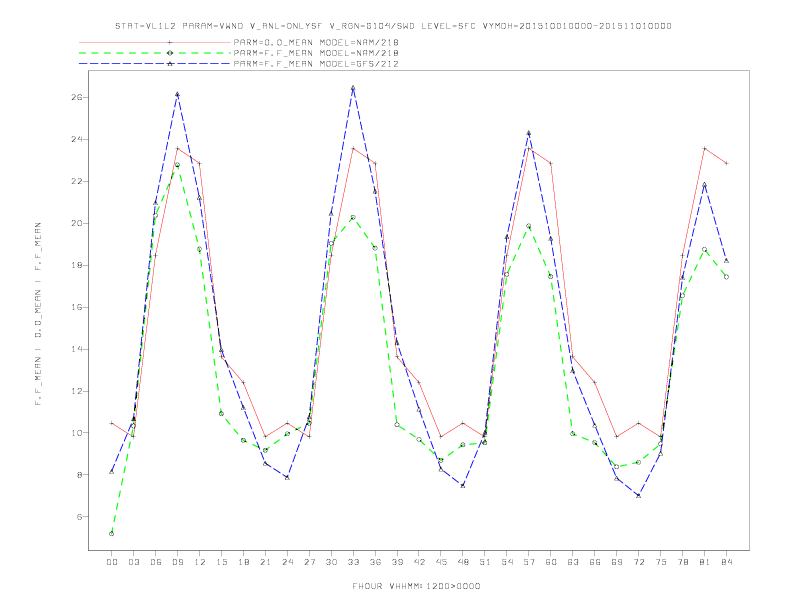Click y-axis tick label 24
This screenshot has height=612, width=792.
coord(76,139)
